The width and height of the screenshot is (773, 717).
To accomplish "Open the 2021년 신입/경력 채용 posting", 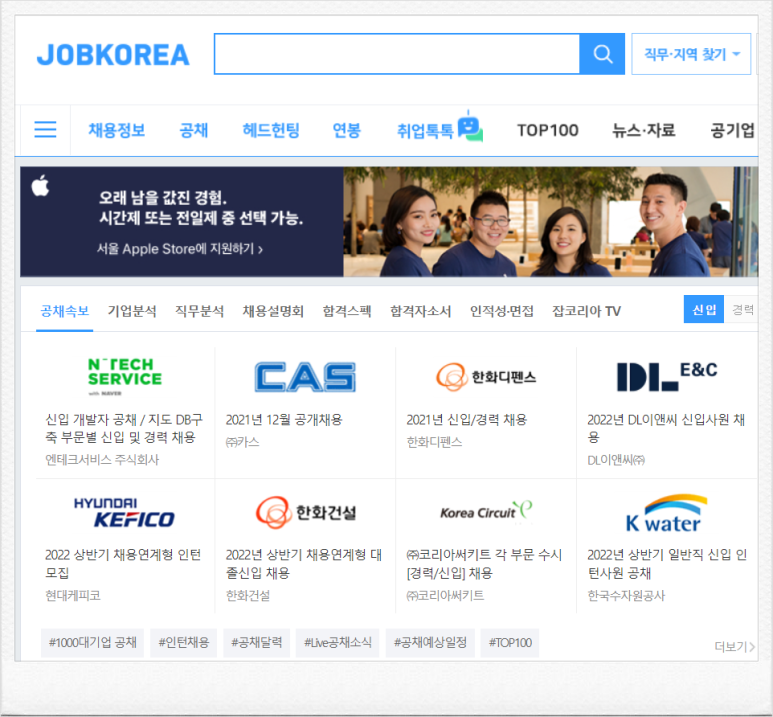I will click(x=467, y=420).
